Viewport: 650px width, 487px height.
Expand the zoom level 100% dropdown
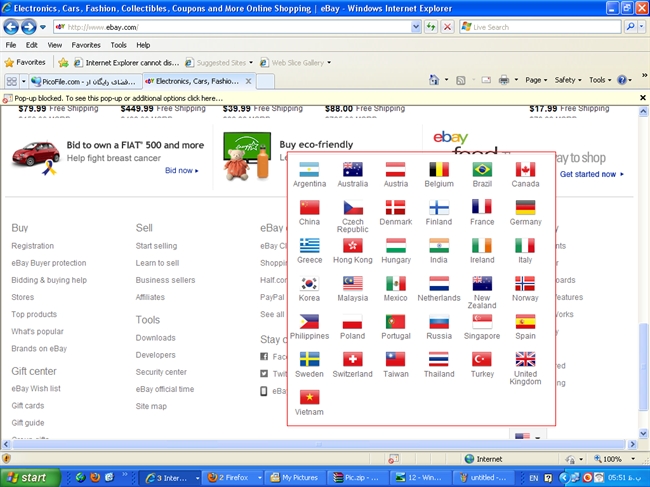point(633,459)
